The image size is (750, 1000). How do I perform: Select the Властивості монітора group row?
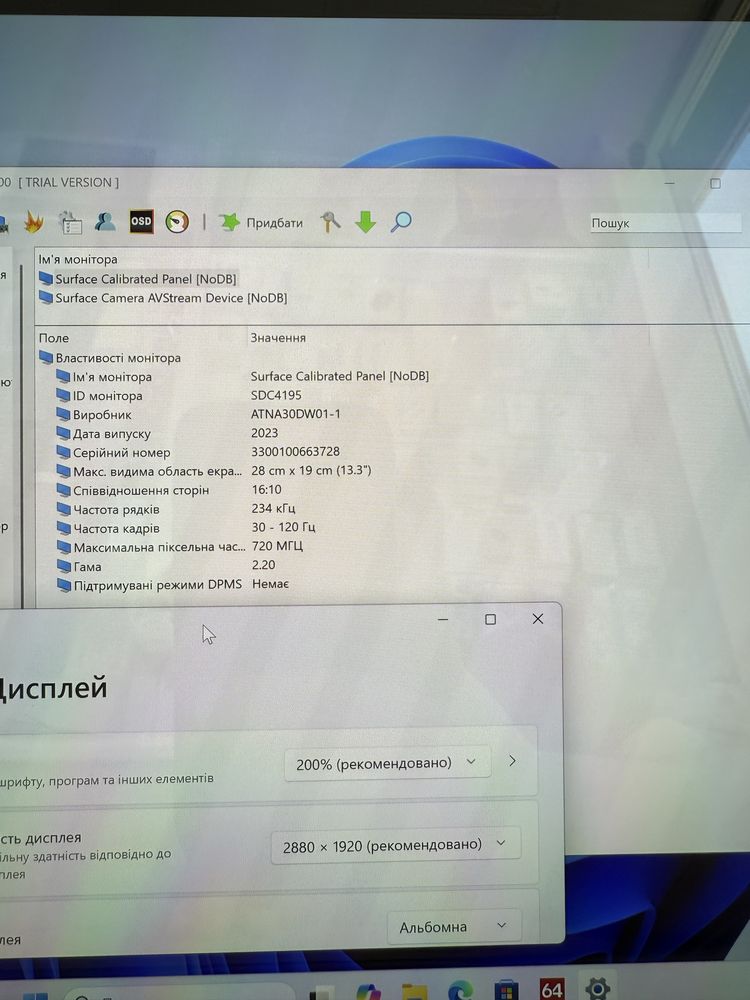coord(110,358)
